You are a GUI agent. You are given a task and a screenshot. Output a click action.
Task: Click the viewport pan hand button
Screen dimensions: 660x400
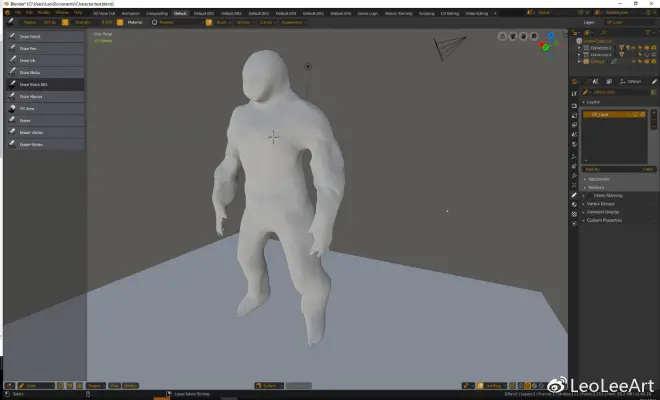coord(523,37)
